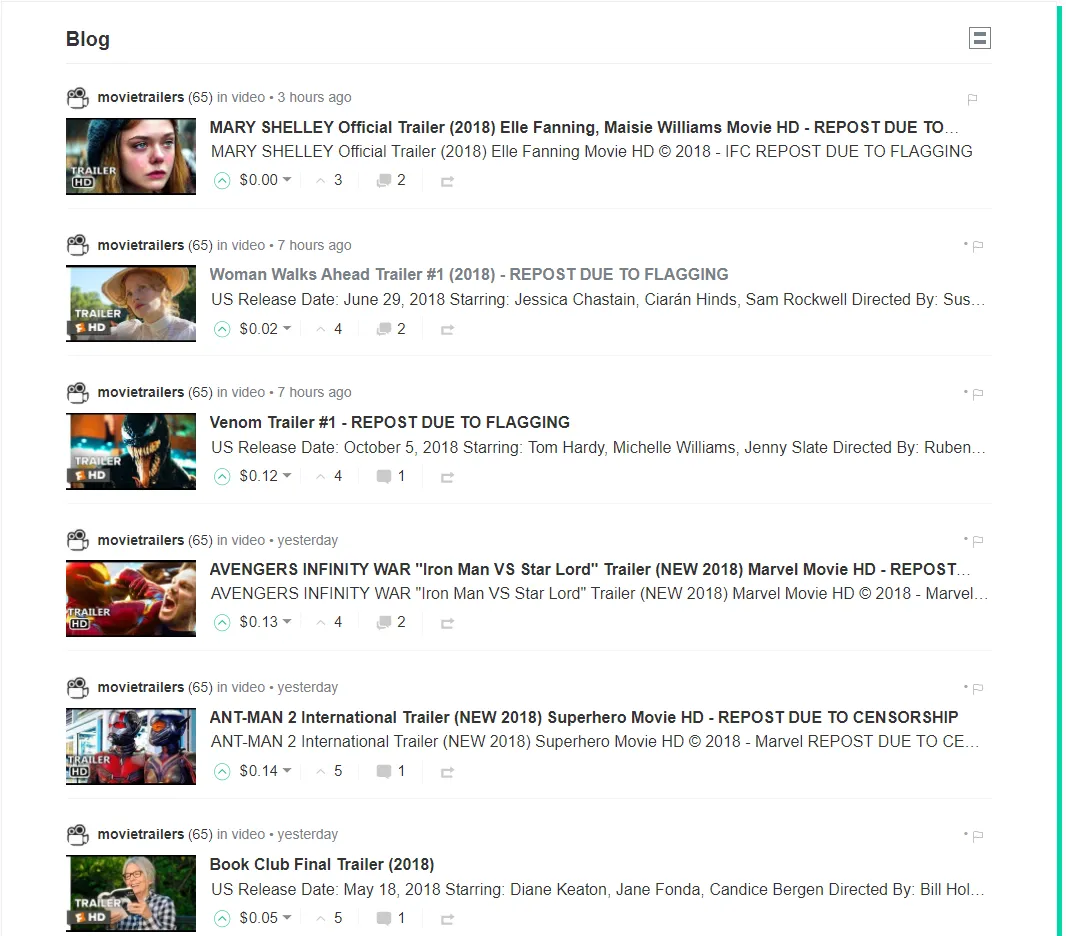Open Book Club Final Trailer (2018) title link

(x=322, y=865)
